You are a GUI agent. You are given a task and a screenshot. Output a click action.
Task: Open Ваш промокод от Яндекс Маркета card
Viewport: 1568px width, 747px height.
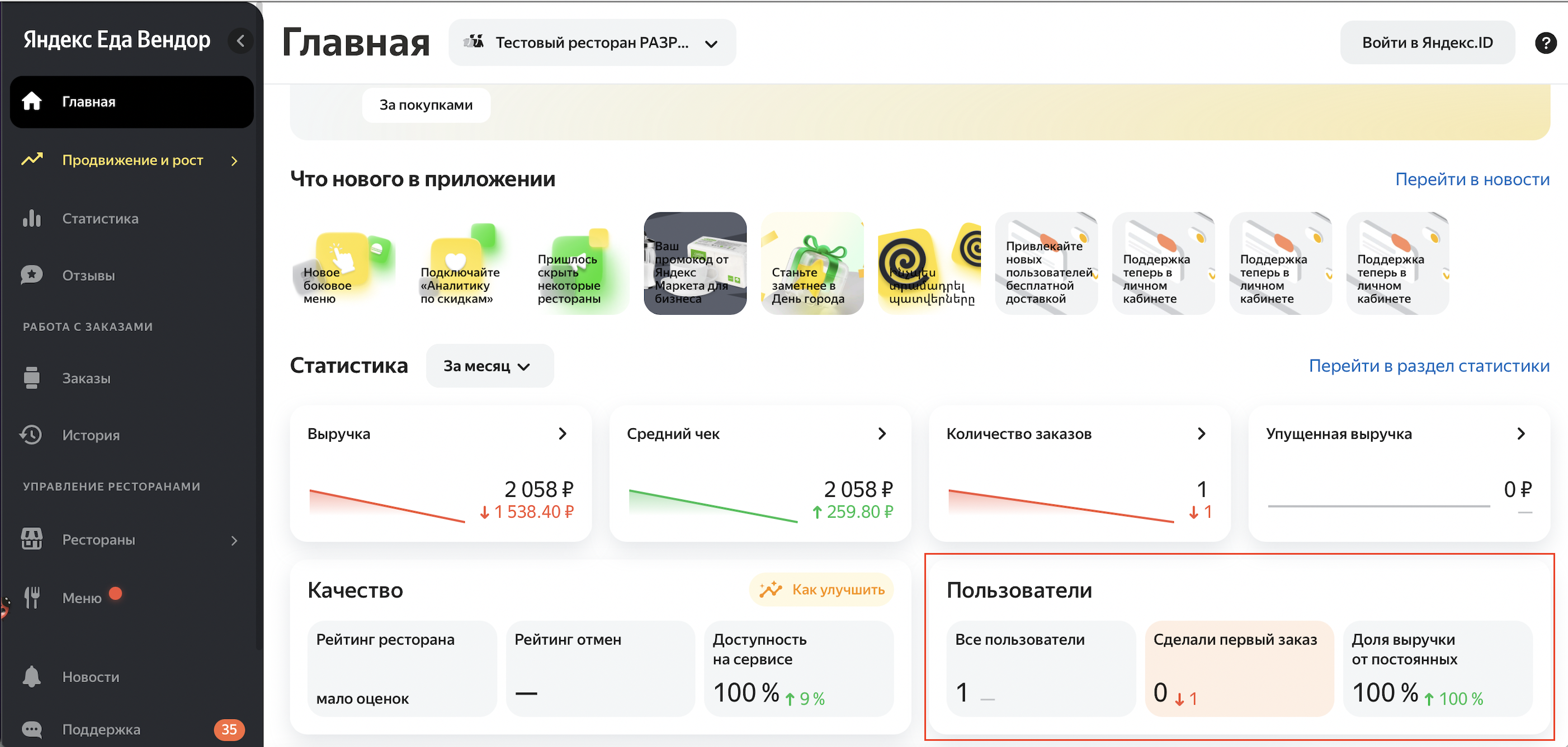(x=695, y=263)
